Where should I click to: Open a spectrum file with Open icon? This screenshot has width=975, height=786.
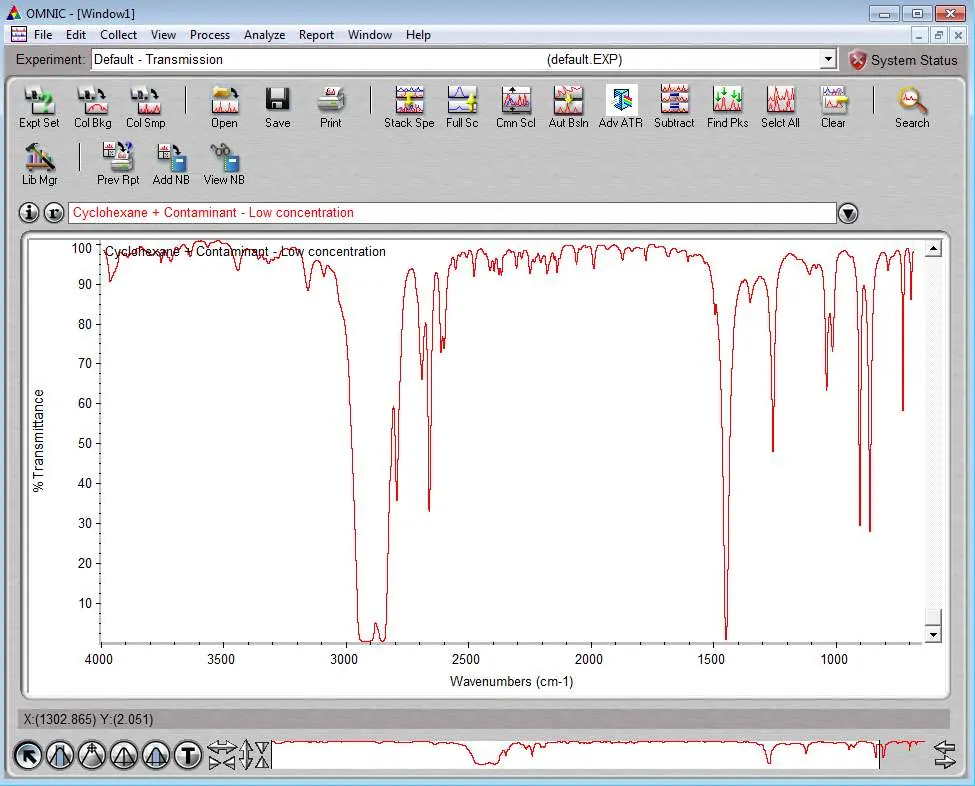click(x=224, y=106)
